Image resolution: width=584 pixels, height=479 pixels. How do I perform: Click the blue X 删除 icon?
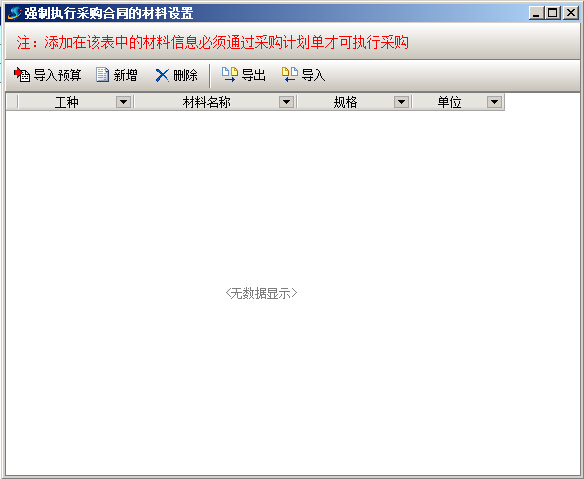(x=162, y=75)
